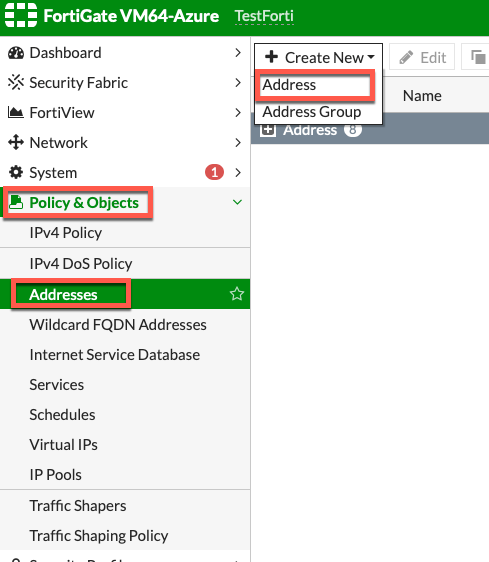Screen dimensions: 489x562
Task: Click the clone icon next to Edit
Action: (x=477, y=57)
